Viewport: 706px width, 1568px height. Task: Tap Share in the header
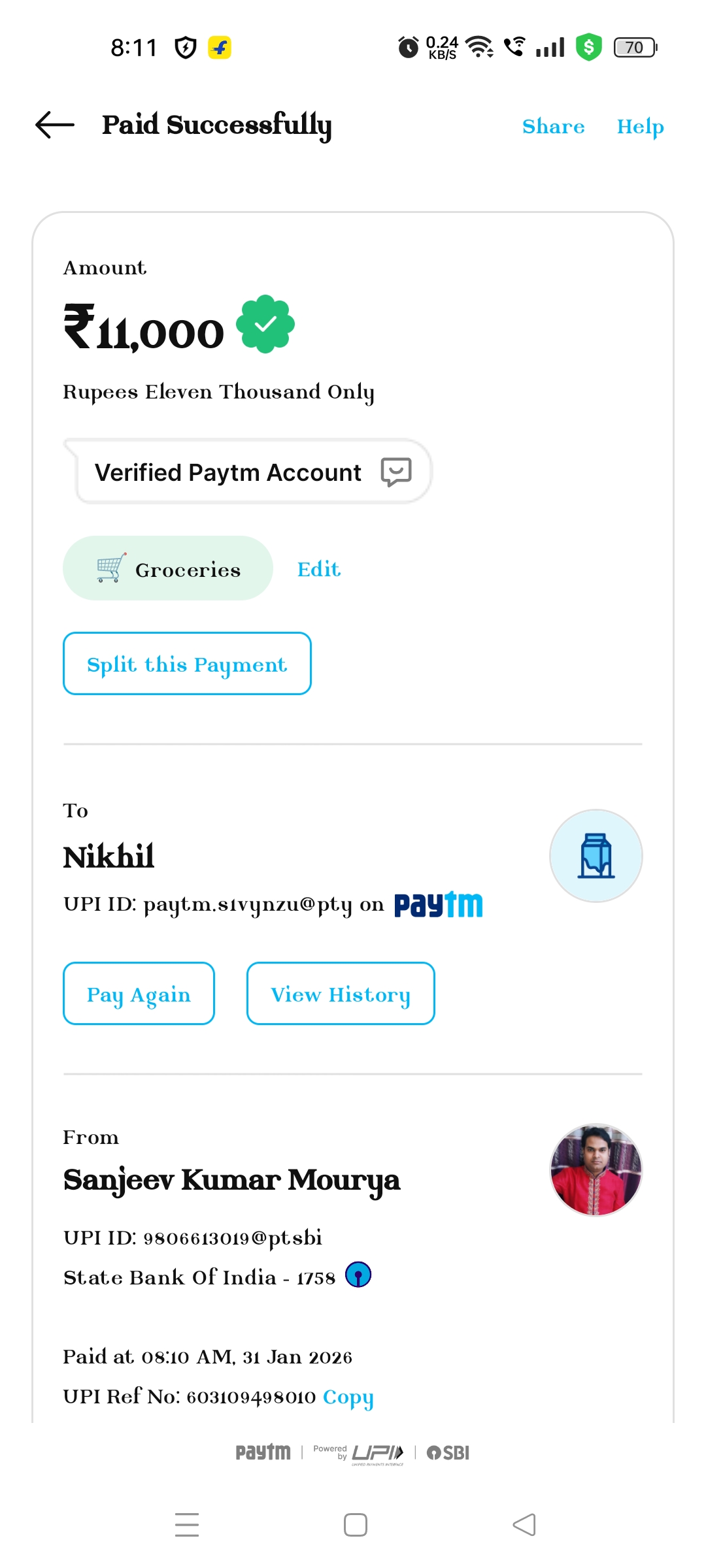tap(553, 126)
